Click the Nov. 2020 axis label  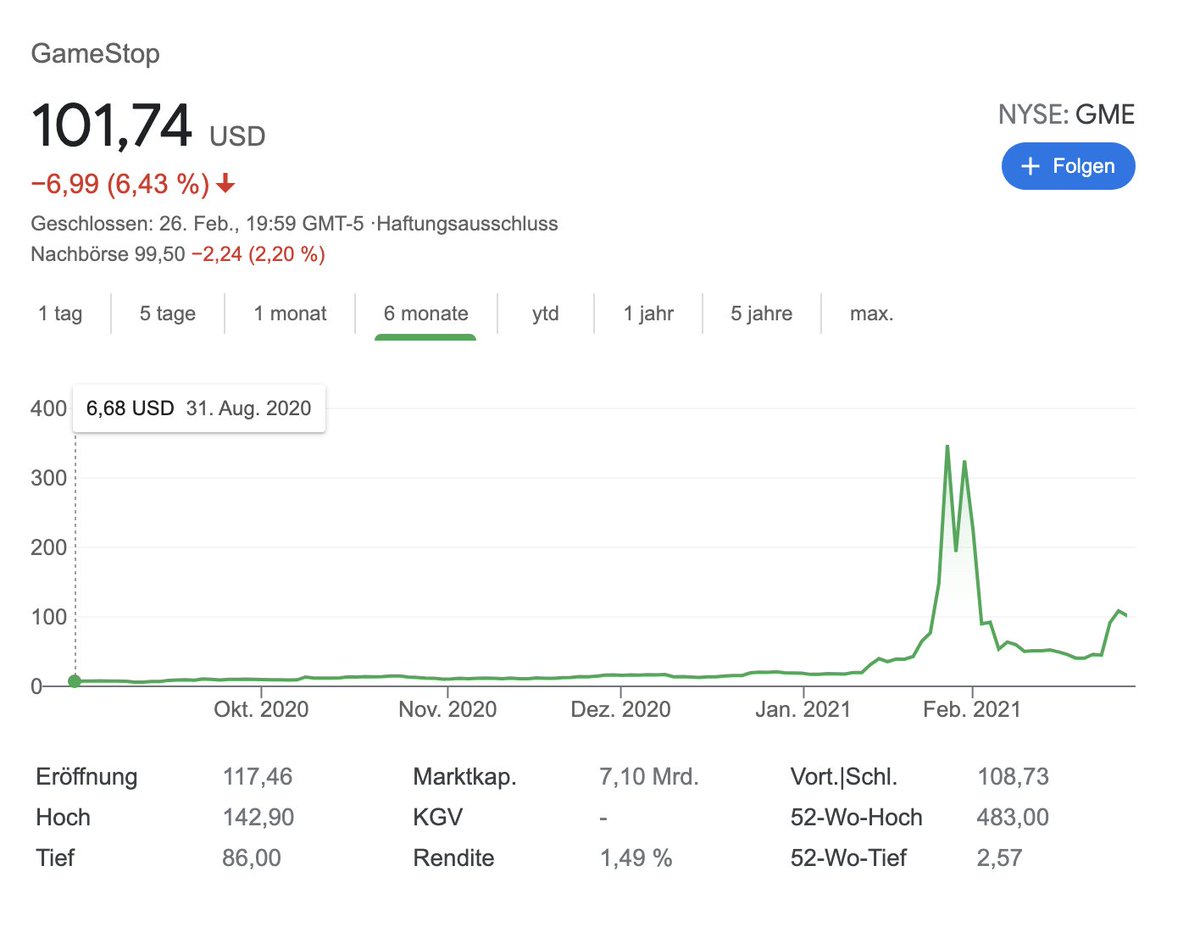click(x=449, y=709)
